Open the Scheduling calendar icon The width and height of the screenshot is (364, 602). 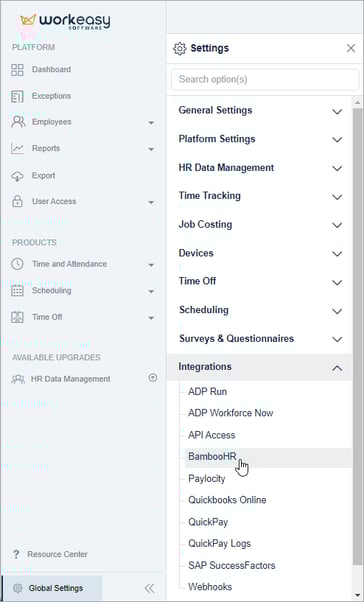click(17, 291)
